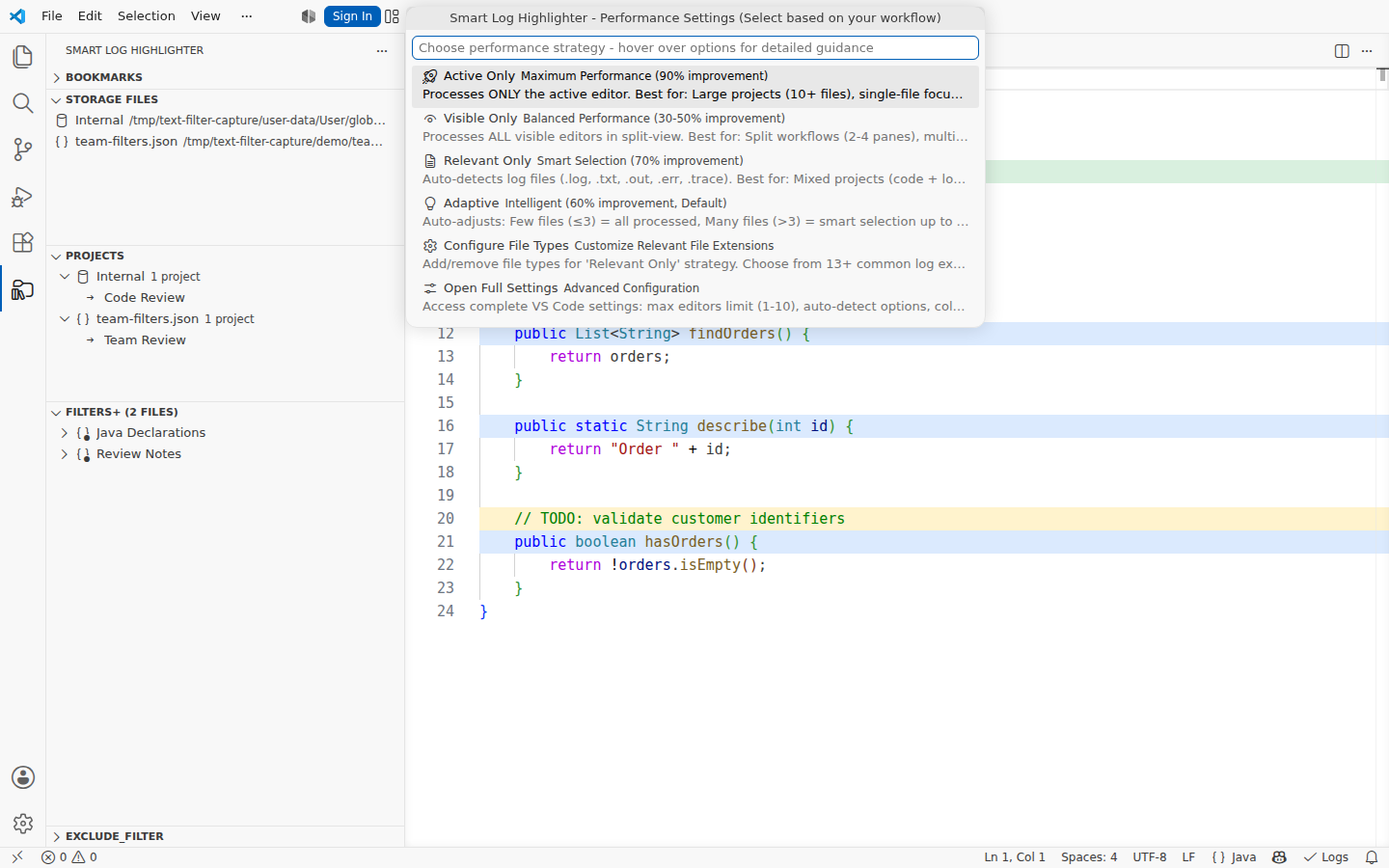Collapse the FILTERS+ (2 FILES) section
Screen dimensions: 1389x868
[225, 412]
